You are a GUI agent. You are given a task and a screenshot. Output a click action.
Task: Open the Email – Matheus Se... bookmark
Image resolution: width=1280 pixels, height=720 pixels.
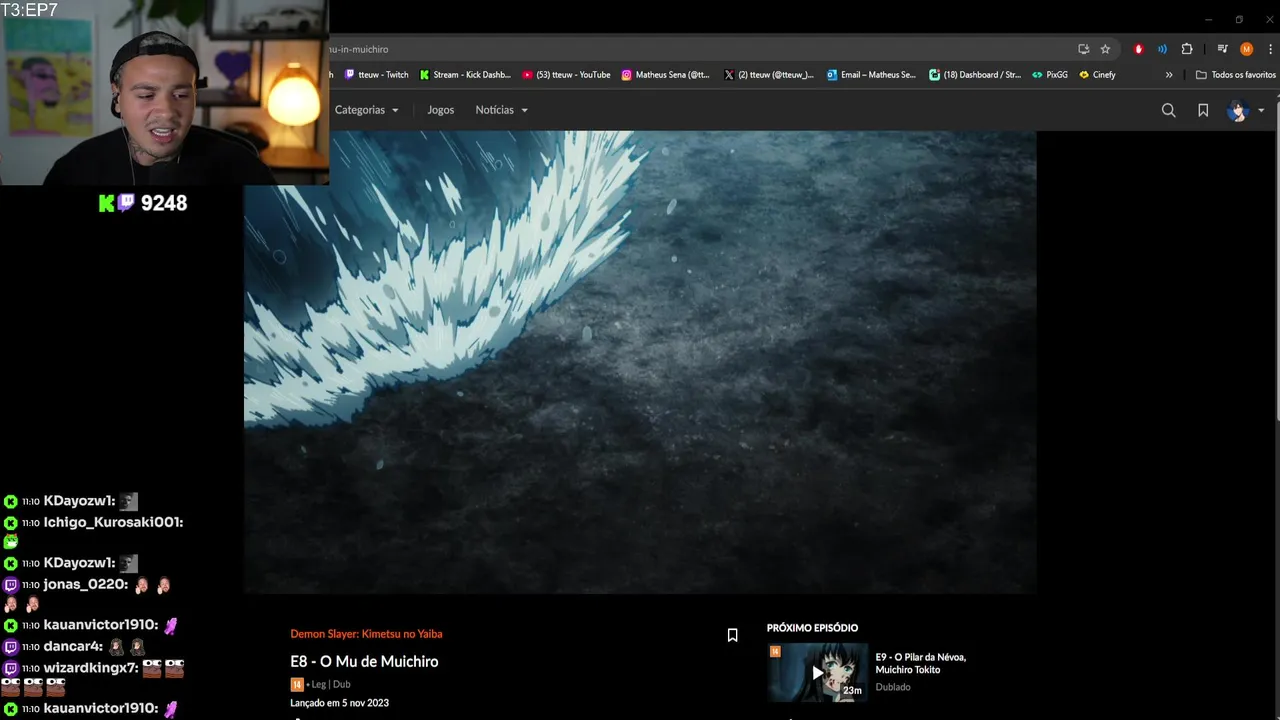[x=871, y=75]
